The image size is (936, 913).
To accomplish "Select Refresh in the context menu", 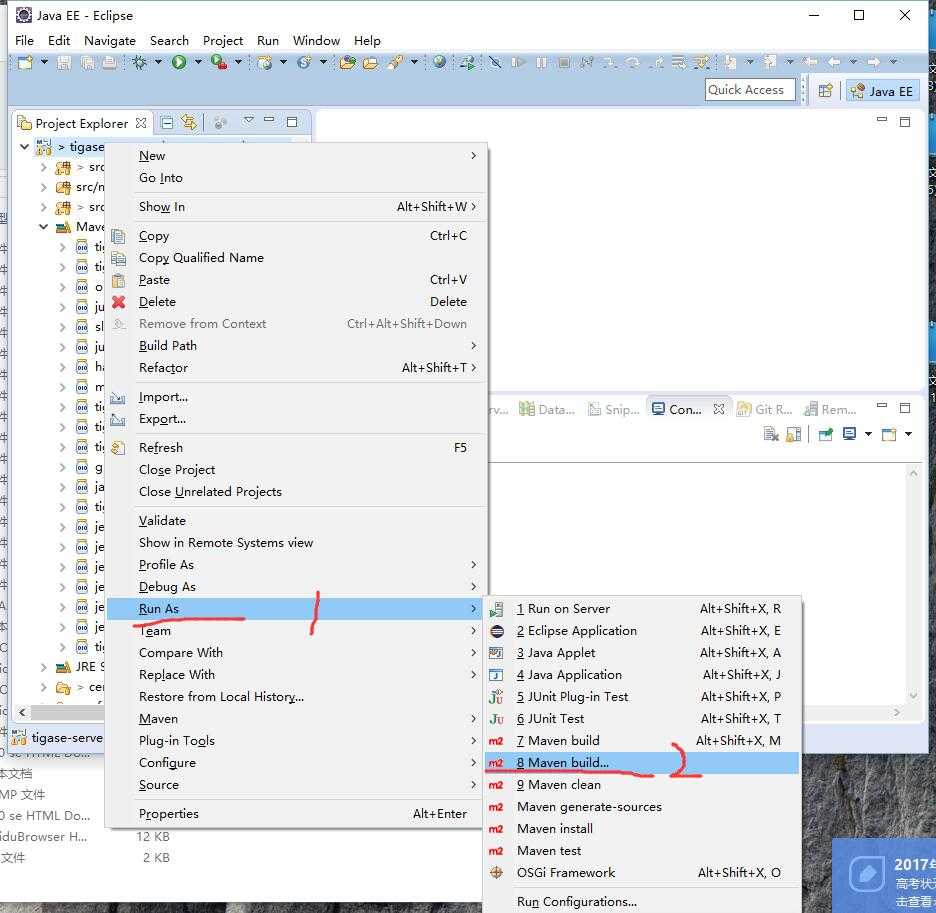I will pos(295,448).
